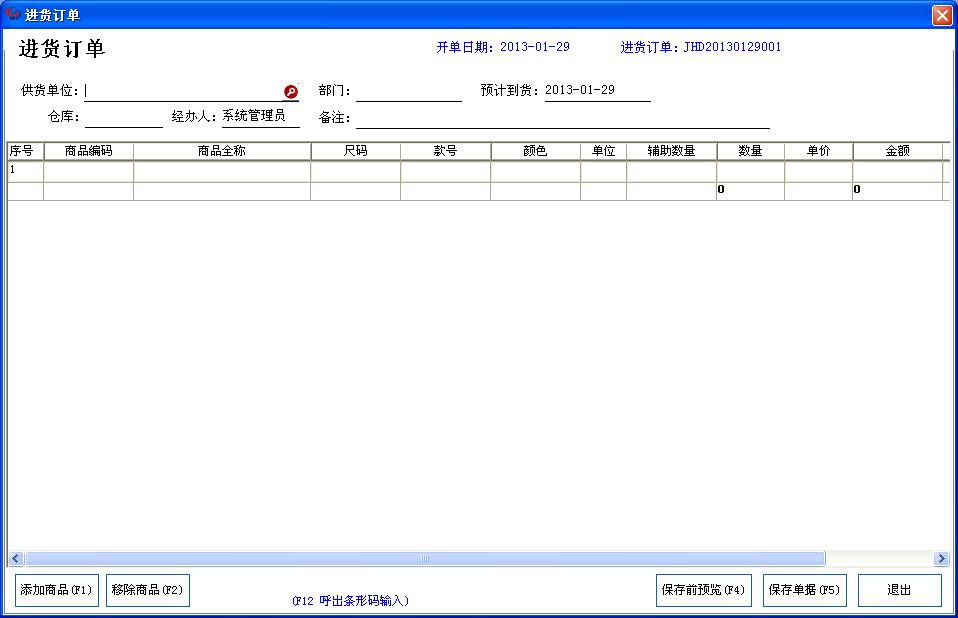Click the 退出 button to exit

pos(899,590)
